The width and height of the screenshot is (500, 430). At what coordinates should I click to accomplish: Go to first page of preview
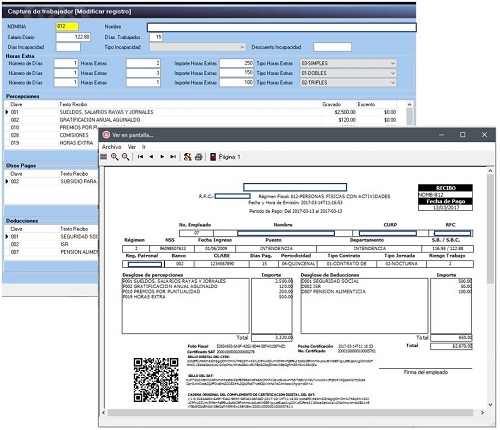coord(140,157)
